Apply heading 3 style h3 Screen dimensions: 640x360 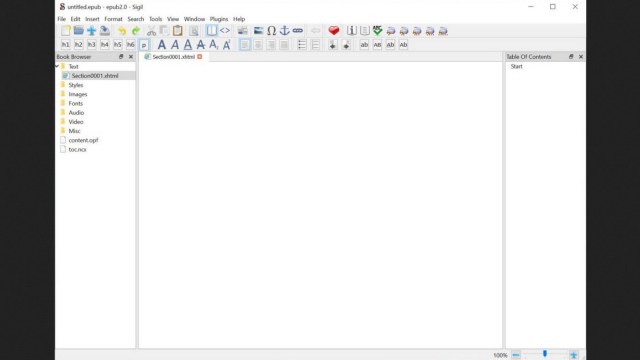point(91,45)
